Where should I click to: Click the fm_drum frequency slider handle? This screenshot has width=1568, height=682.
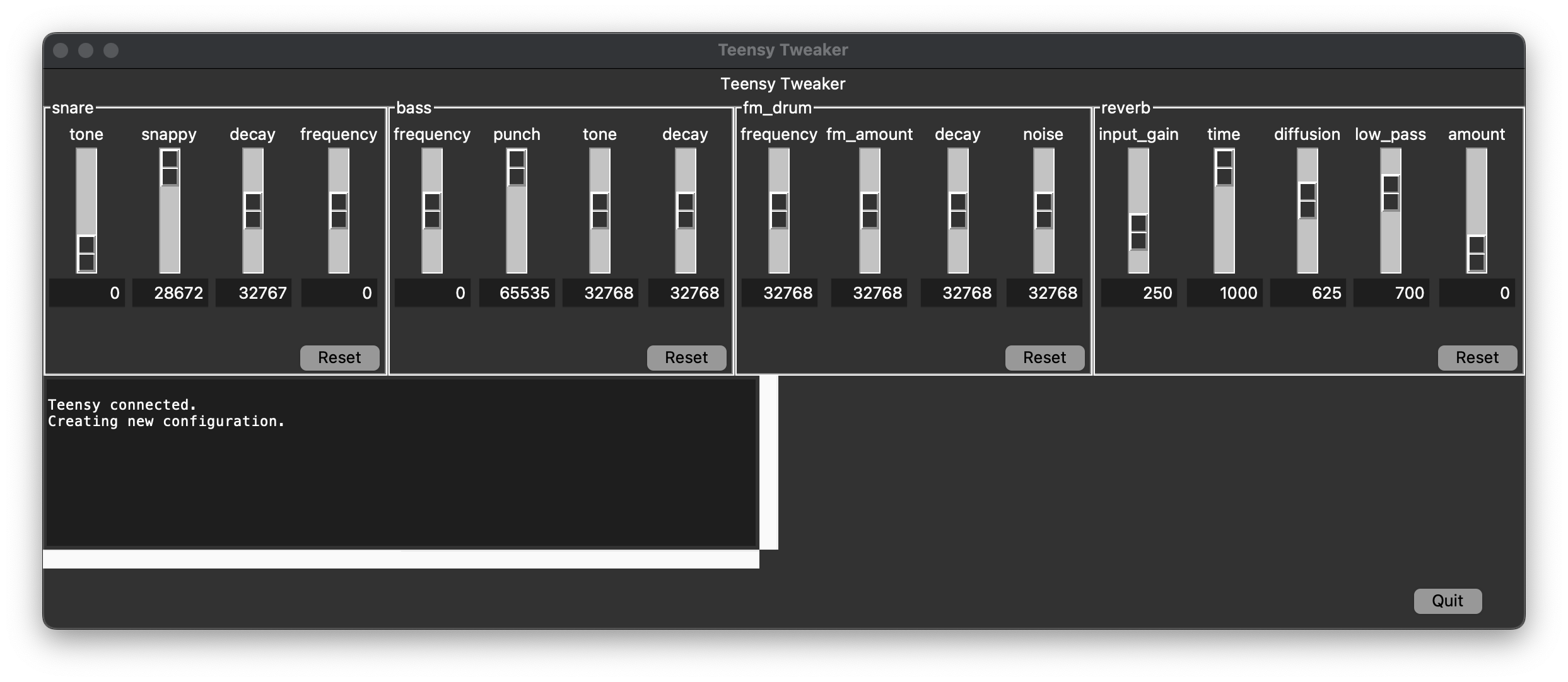[x=779, y=211]
